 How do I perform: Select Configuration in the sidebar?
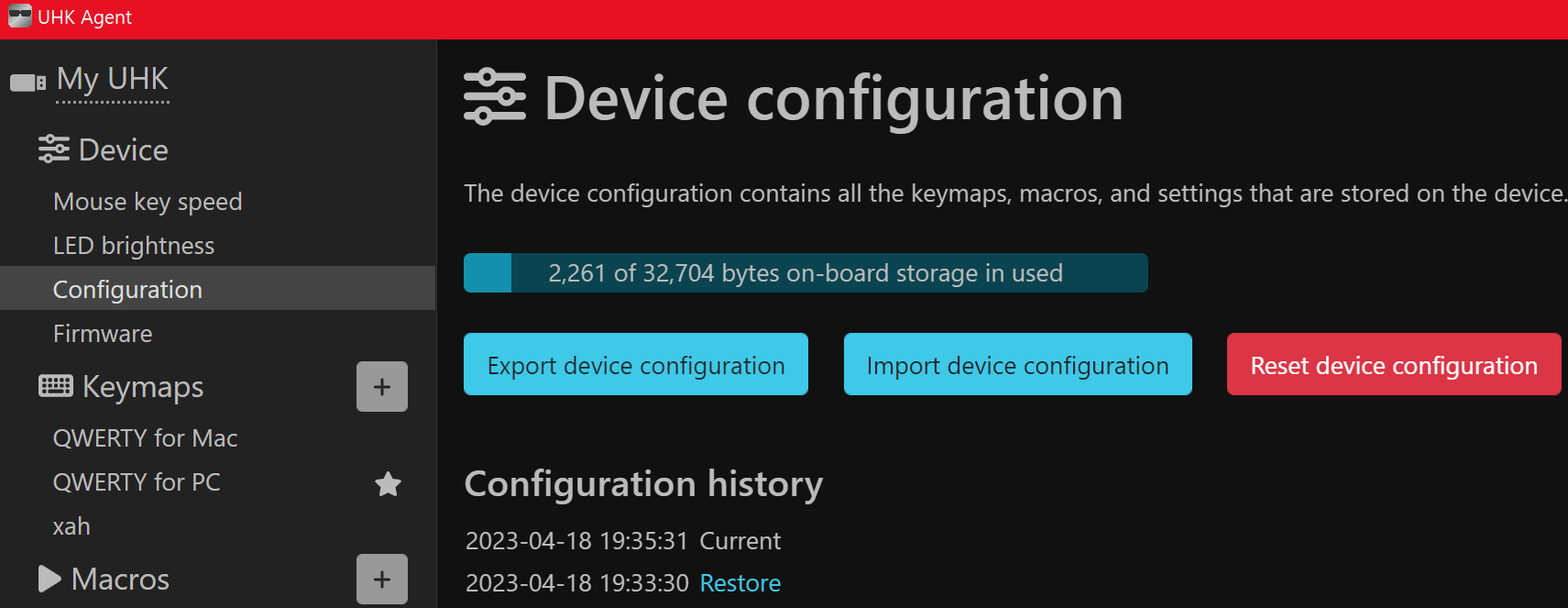click(127, 290)
